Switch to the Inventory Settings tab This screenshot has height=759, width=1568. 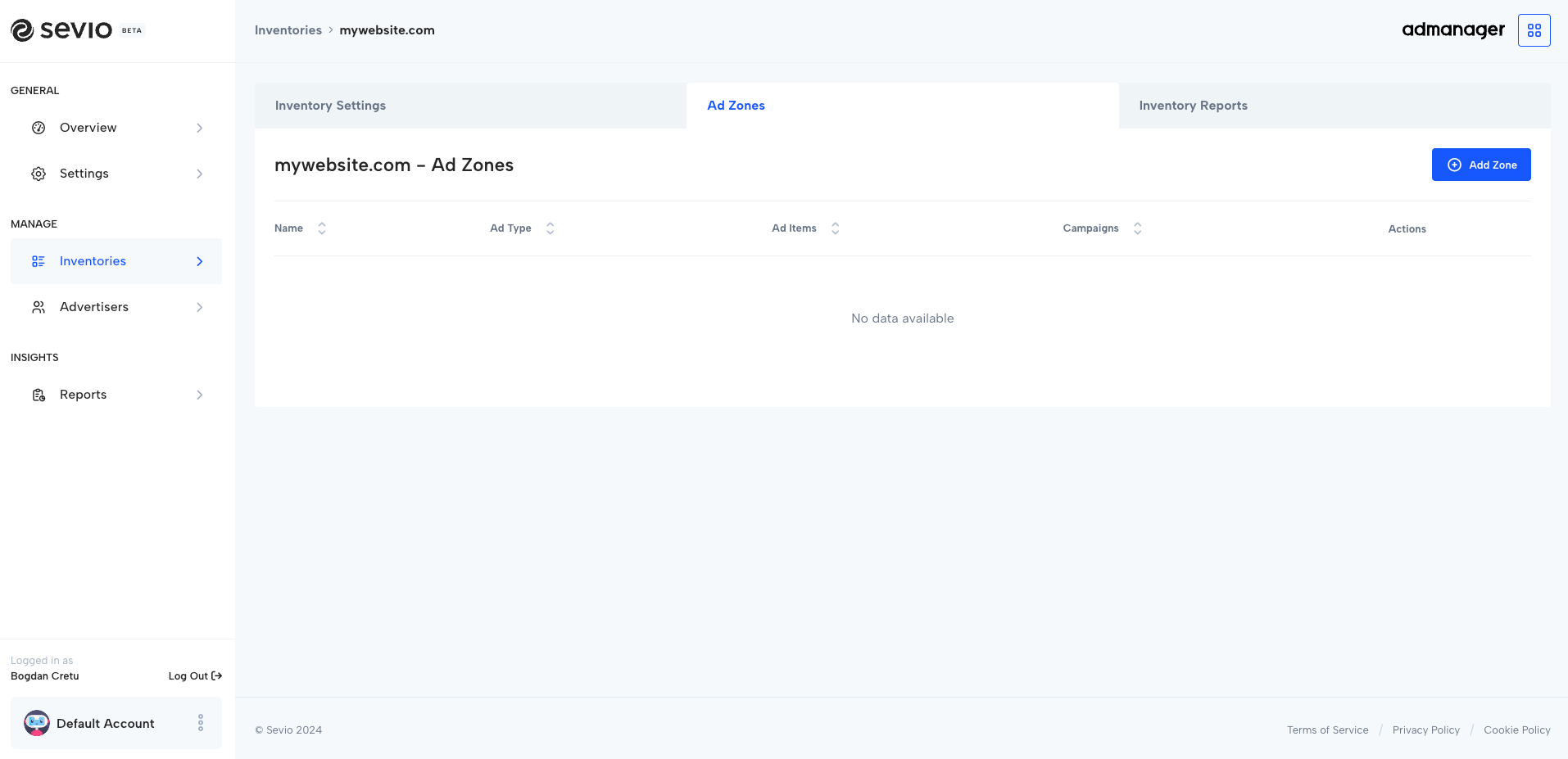[x=330, y=105]
